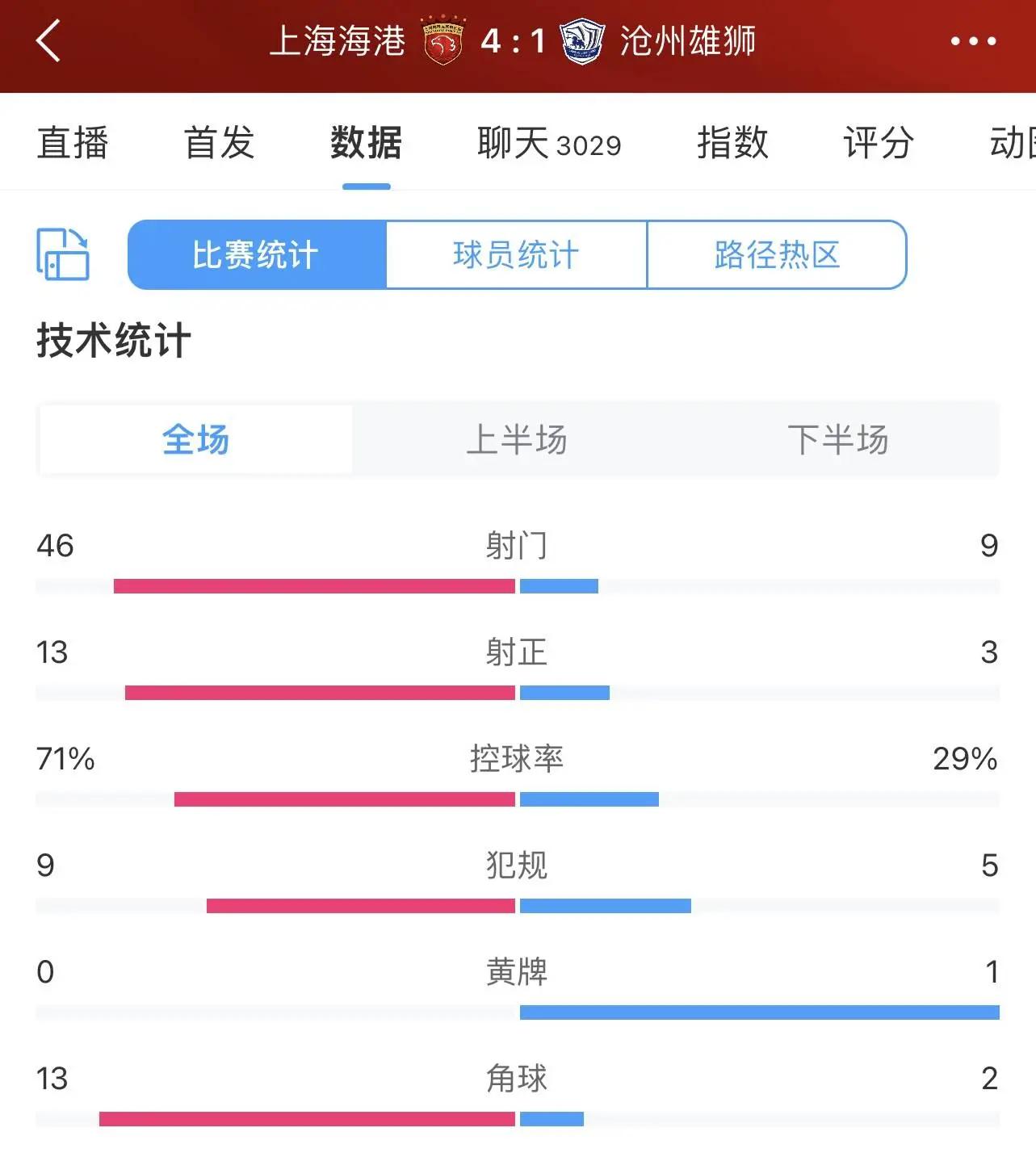
Task: Tap the 沧州雄狮 team name
Action: tap(688, 41)
